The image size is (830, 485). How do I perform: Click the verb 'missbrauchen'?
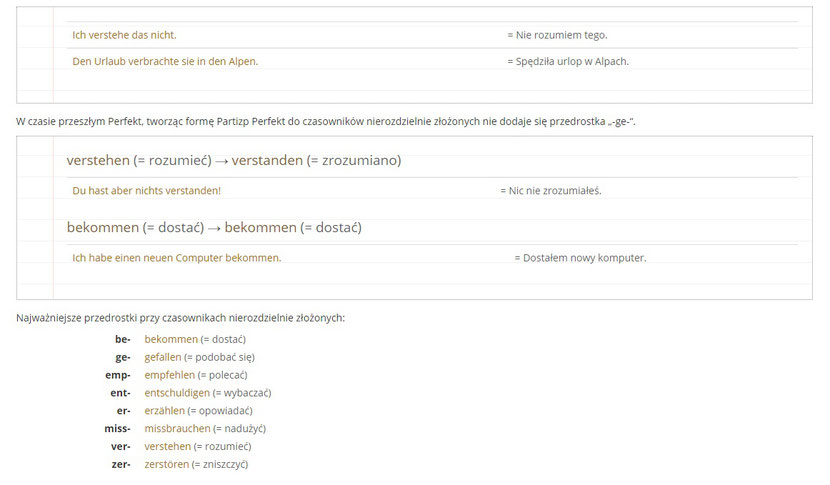177,428
